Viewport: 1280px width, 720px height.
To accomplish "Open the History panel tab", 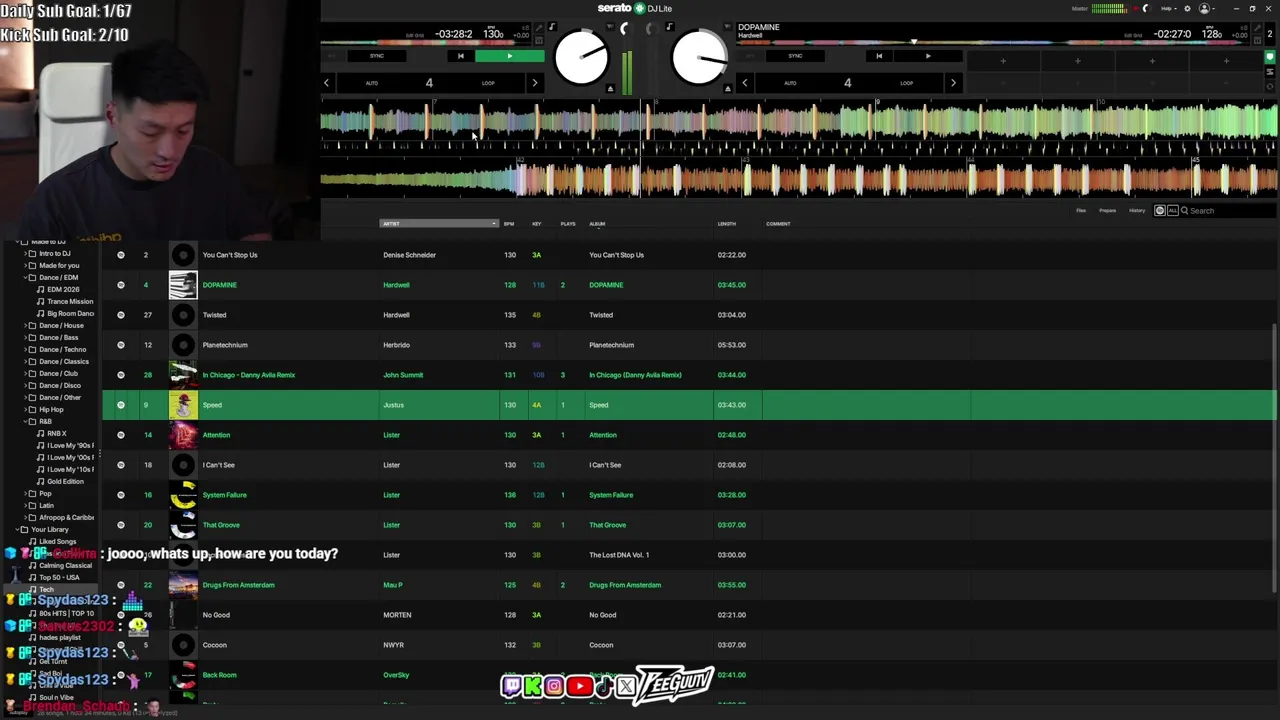I will click(1137, 211).
